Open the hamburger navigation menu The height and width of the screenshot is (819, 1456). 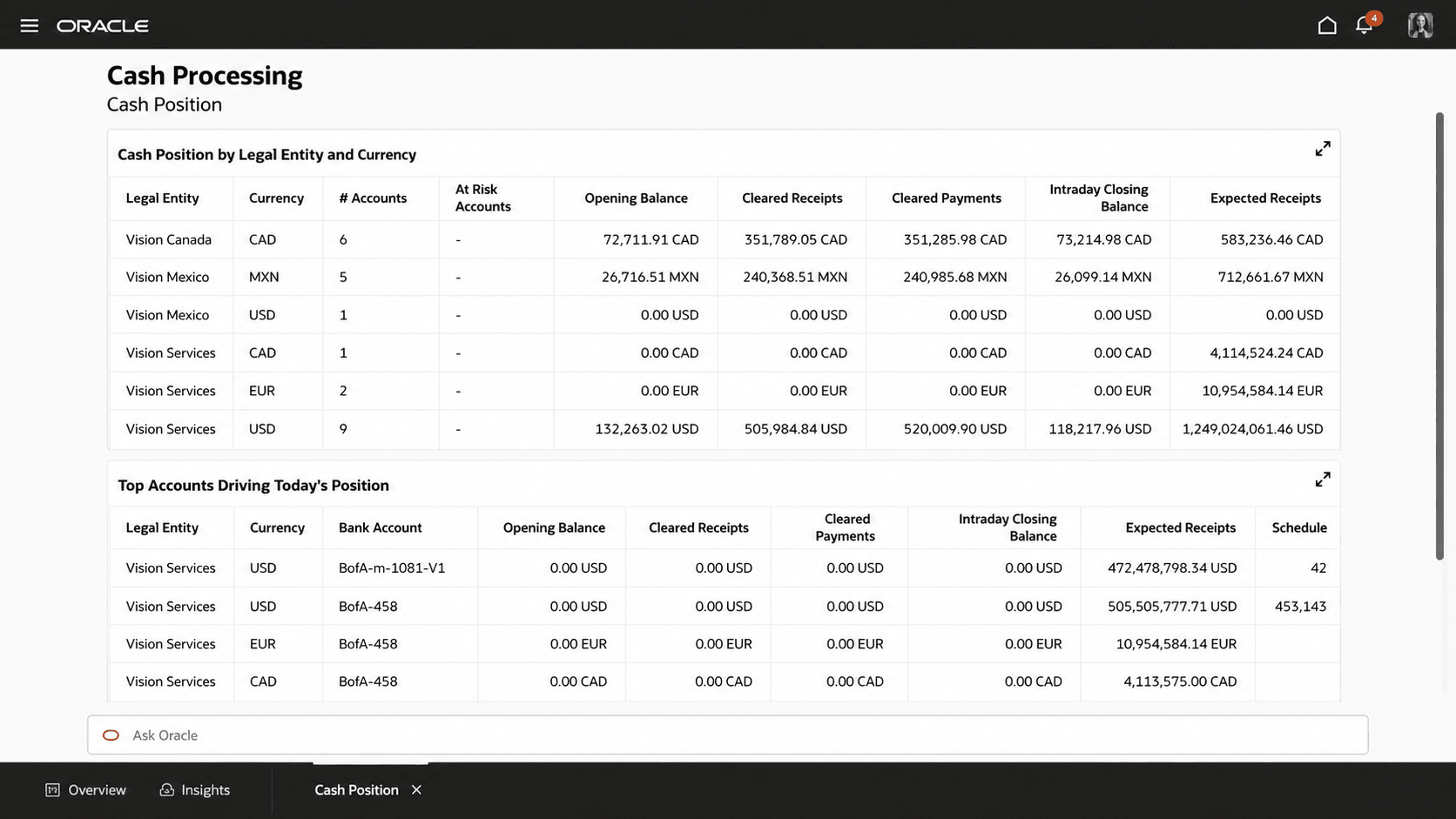[x=30, y=25]
